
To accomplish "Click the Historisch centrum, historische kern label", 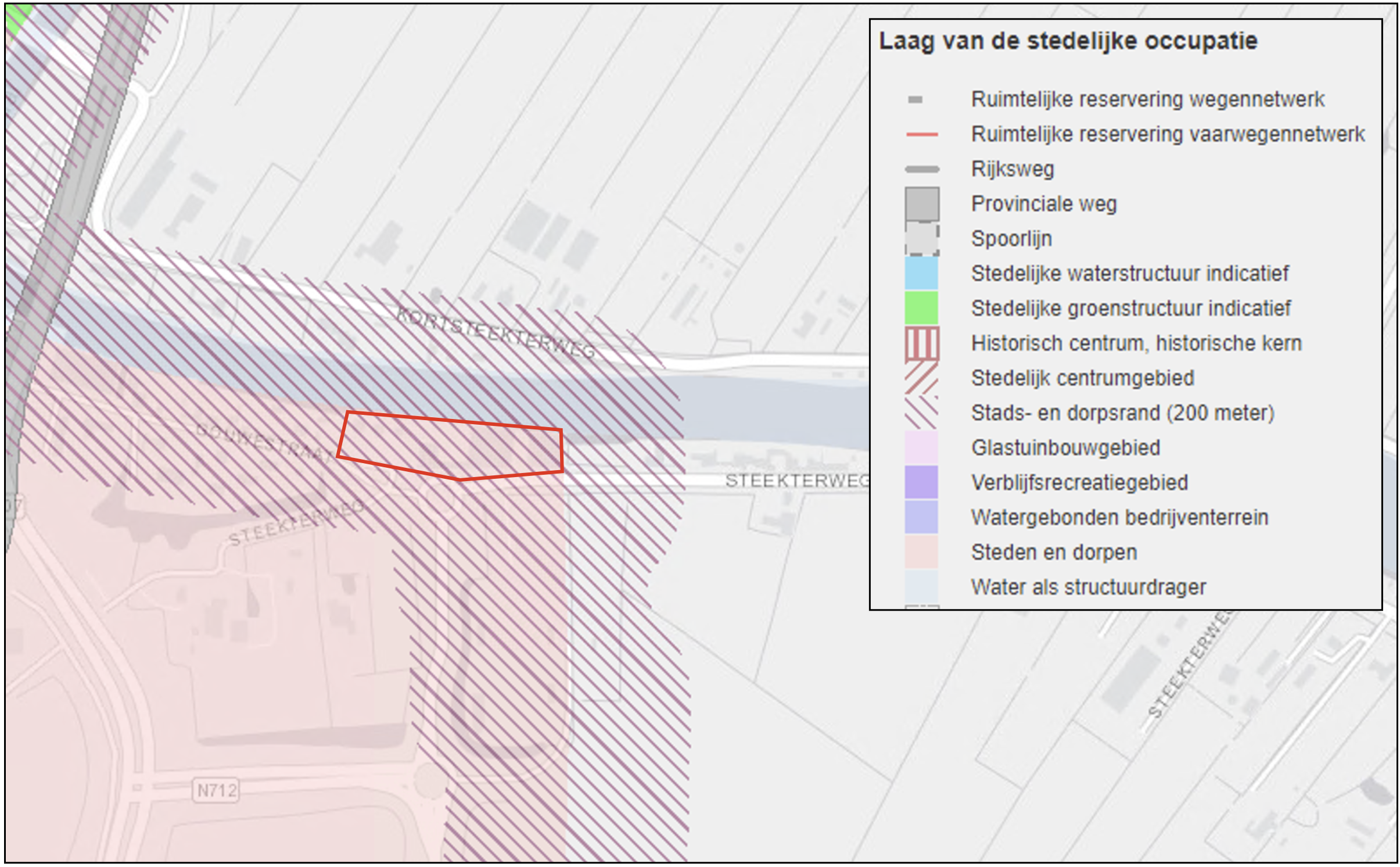I will pos(1136,343).
